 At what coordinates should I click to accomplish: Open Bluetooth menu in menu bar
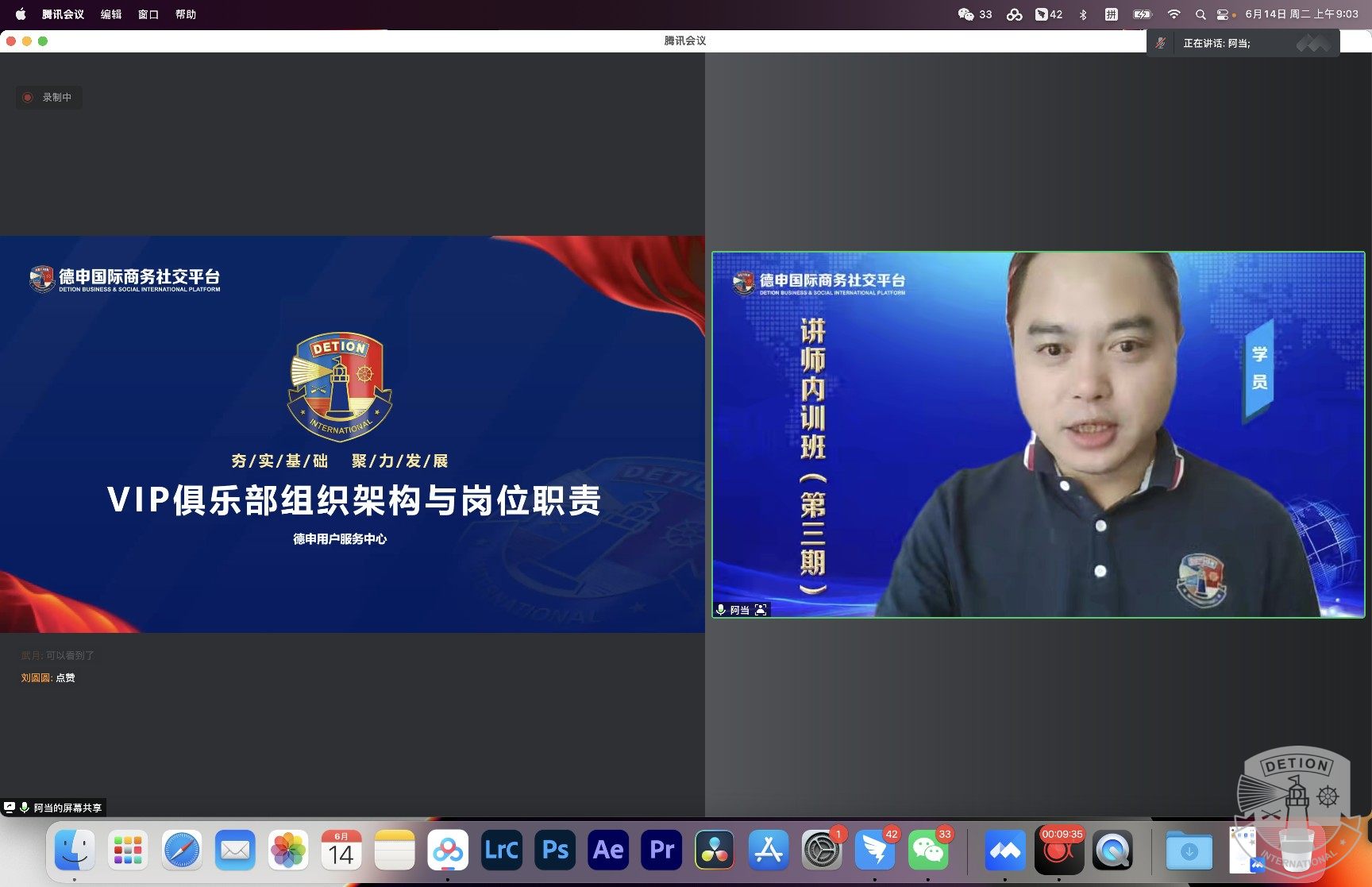pyautogui.click(x=1083, y=14)
